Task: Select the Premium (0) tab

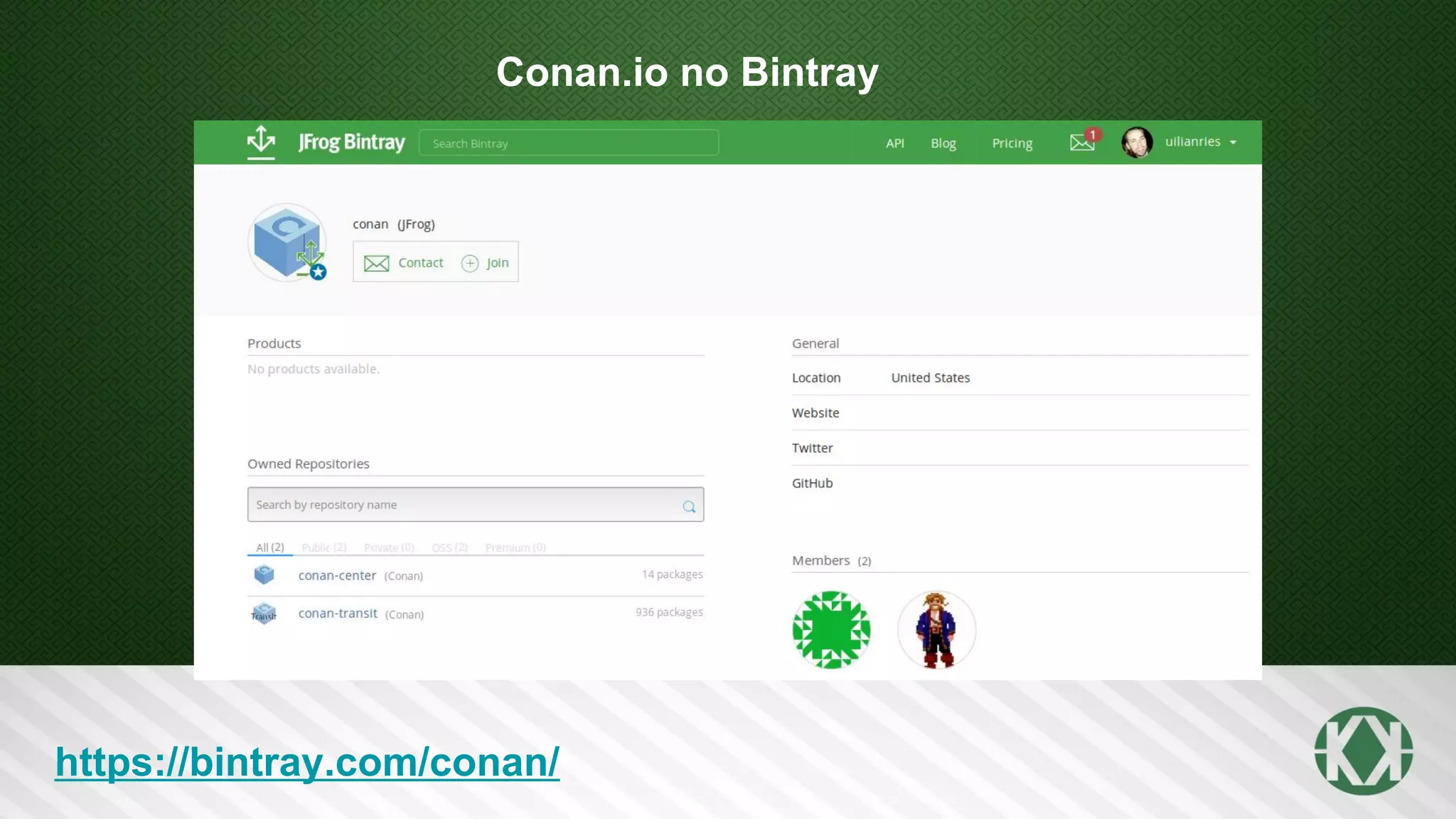Action: coord(515,547)
